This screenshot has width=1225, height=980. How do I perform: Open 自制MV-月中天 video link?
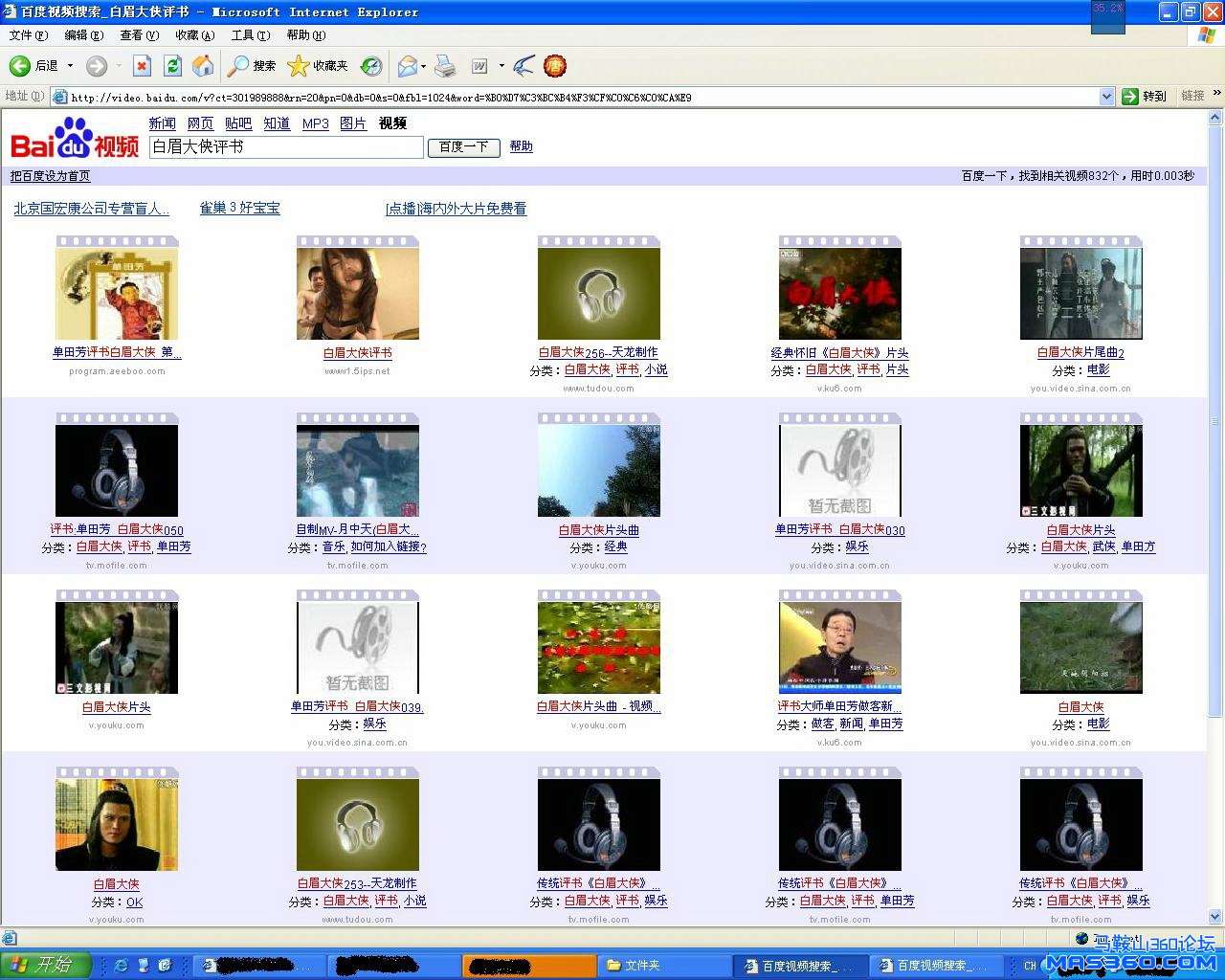357,529
